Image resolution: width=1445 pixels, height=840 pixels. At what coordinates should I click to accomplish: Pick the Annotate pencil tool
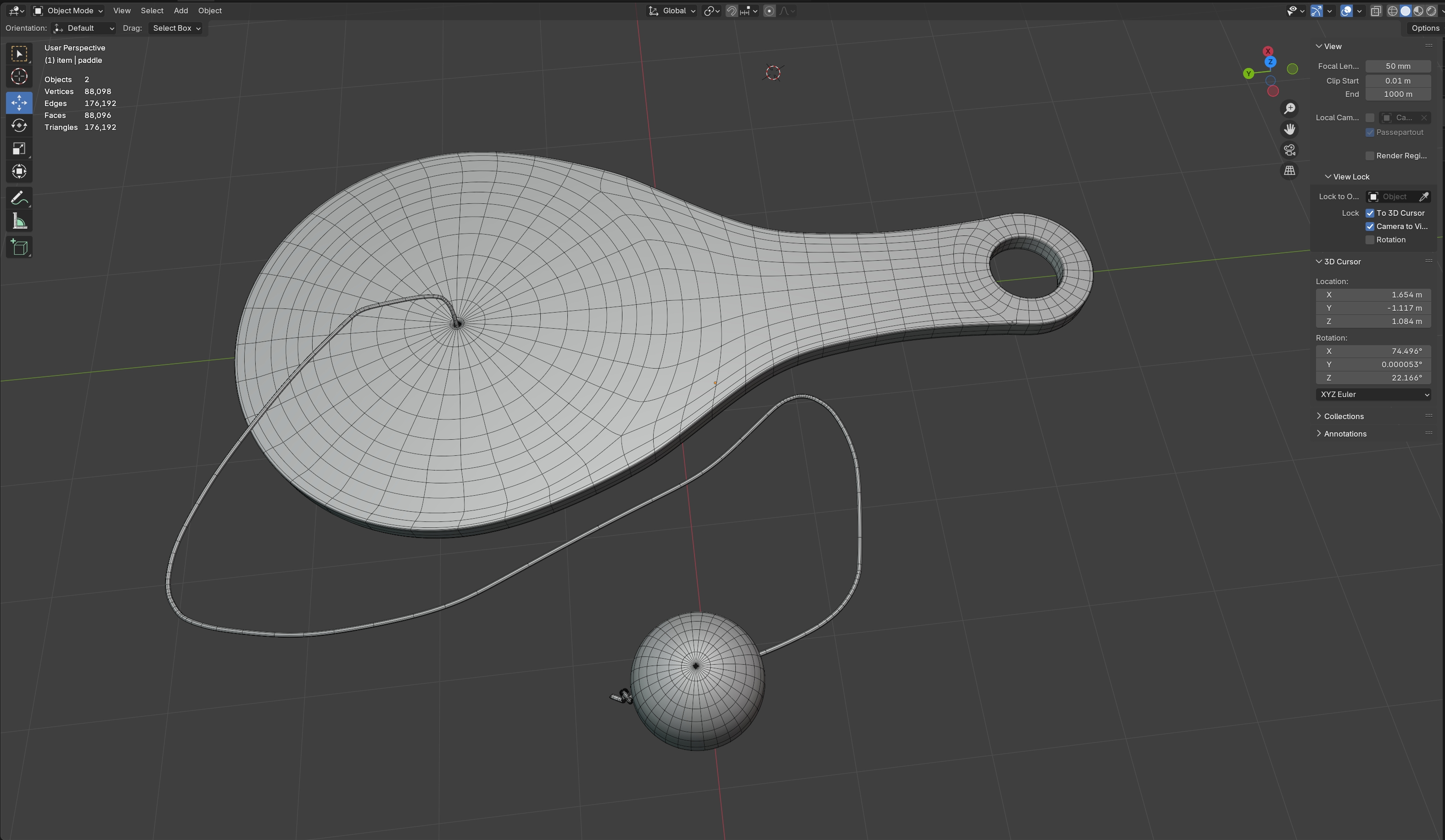[x=19, y=198]
